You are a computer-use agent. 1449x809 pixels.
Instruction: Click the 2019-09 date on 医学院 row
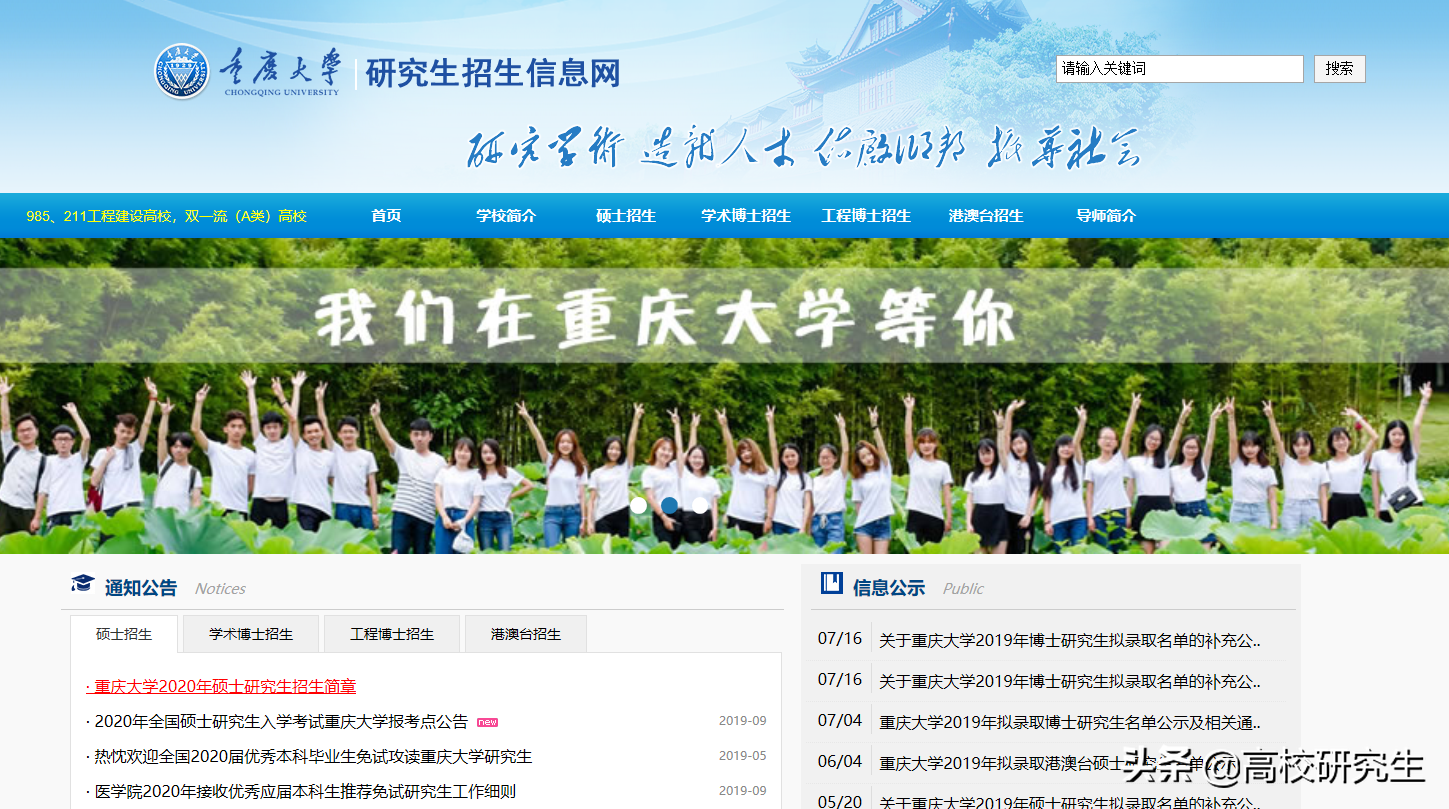[743, 791]
